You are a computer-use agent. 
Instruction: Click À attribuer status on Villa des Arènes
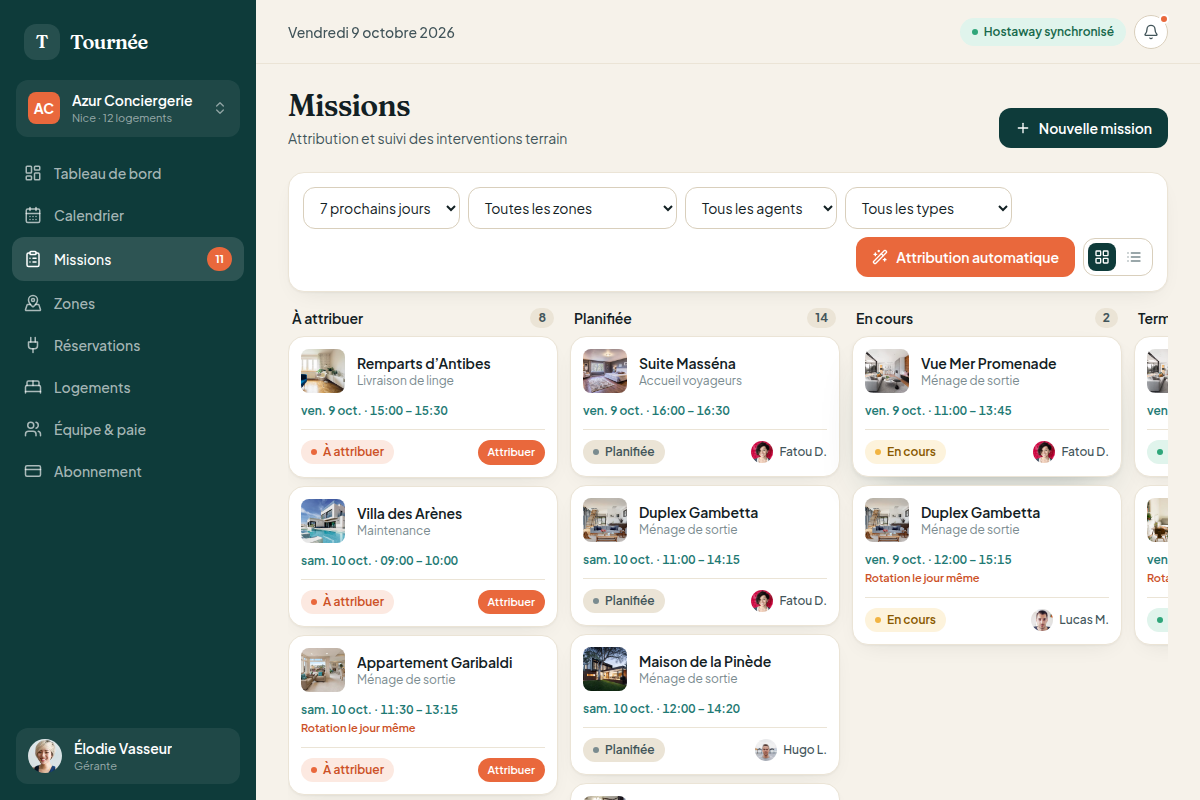[x=347, y=602]
